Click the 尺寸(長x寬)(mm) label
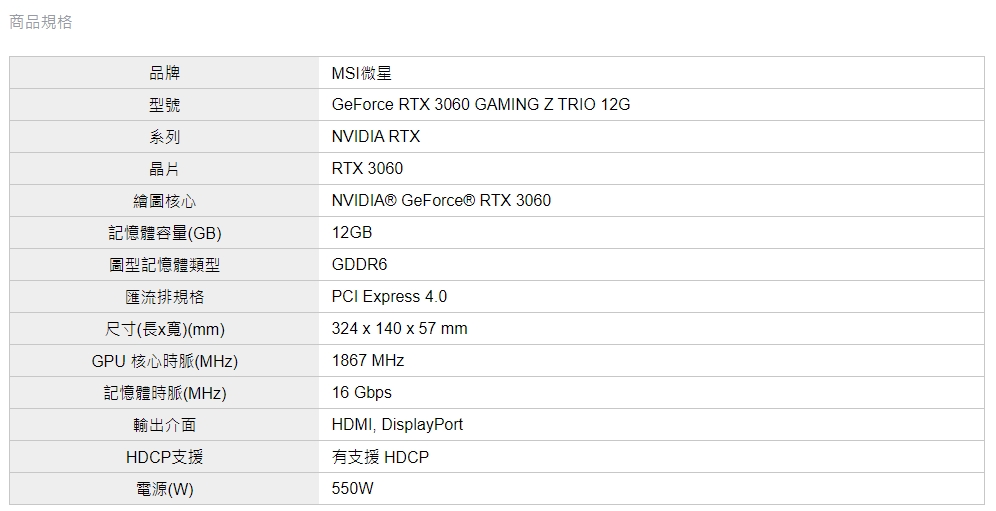 (x=165, y=329)
